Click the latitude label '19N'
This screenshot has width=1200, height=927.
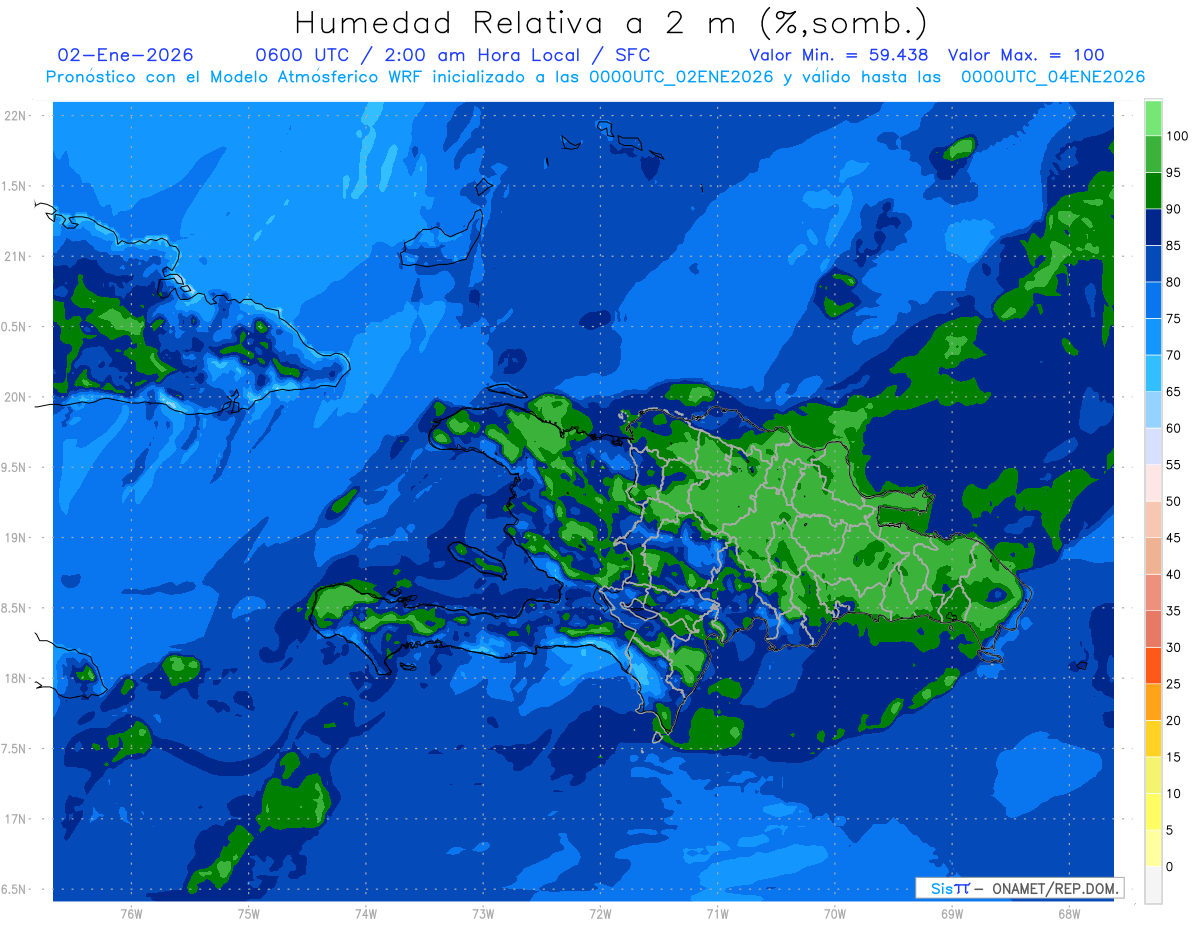[14, 538]
